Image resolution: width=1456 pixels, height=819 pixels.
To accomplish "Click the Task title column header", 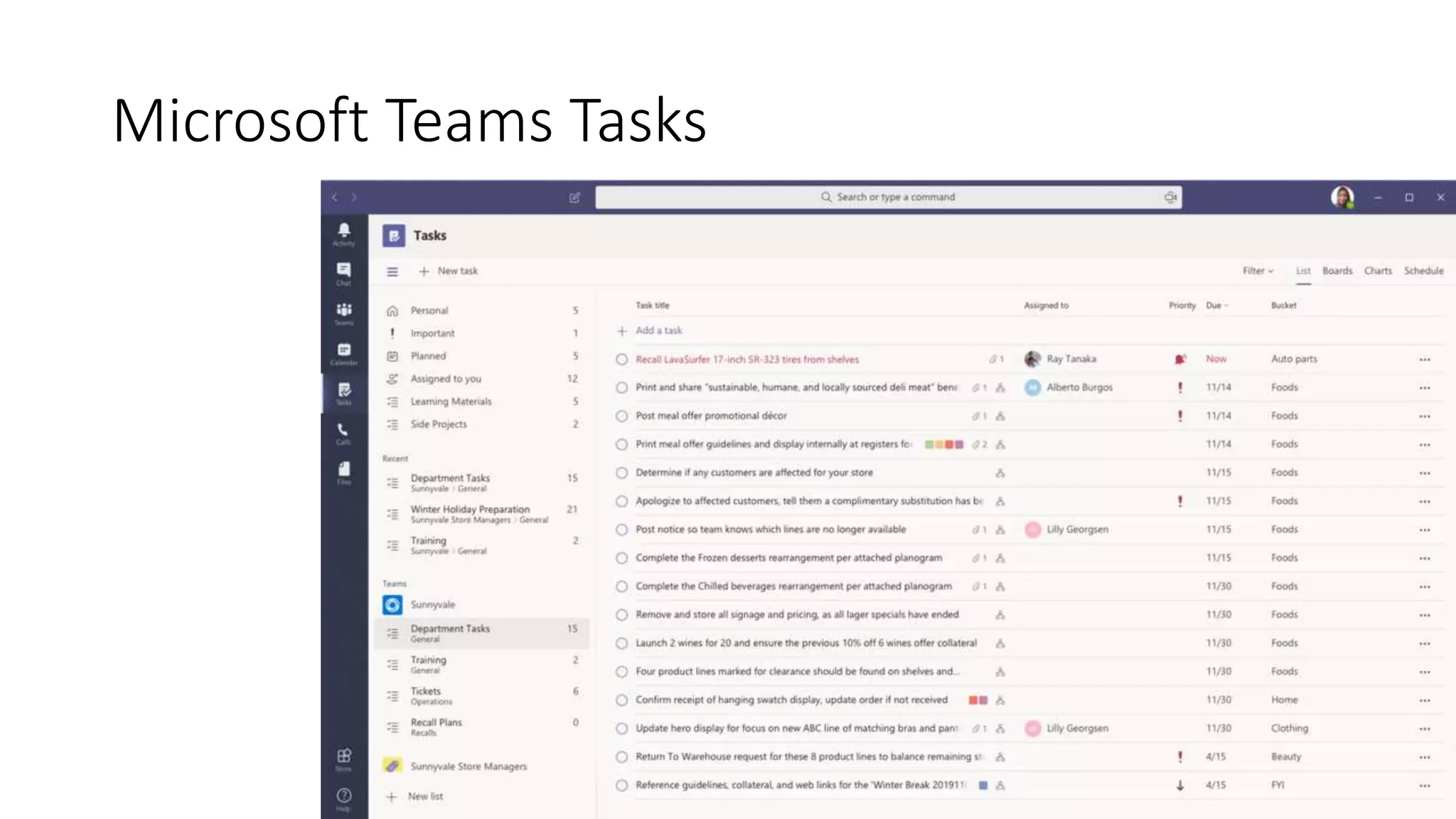I will pyautogui.click(x=653, y=306).
